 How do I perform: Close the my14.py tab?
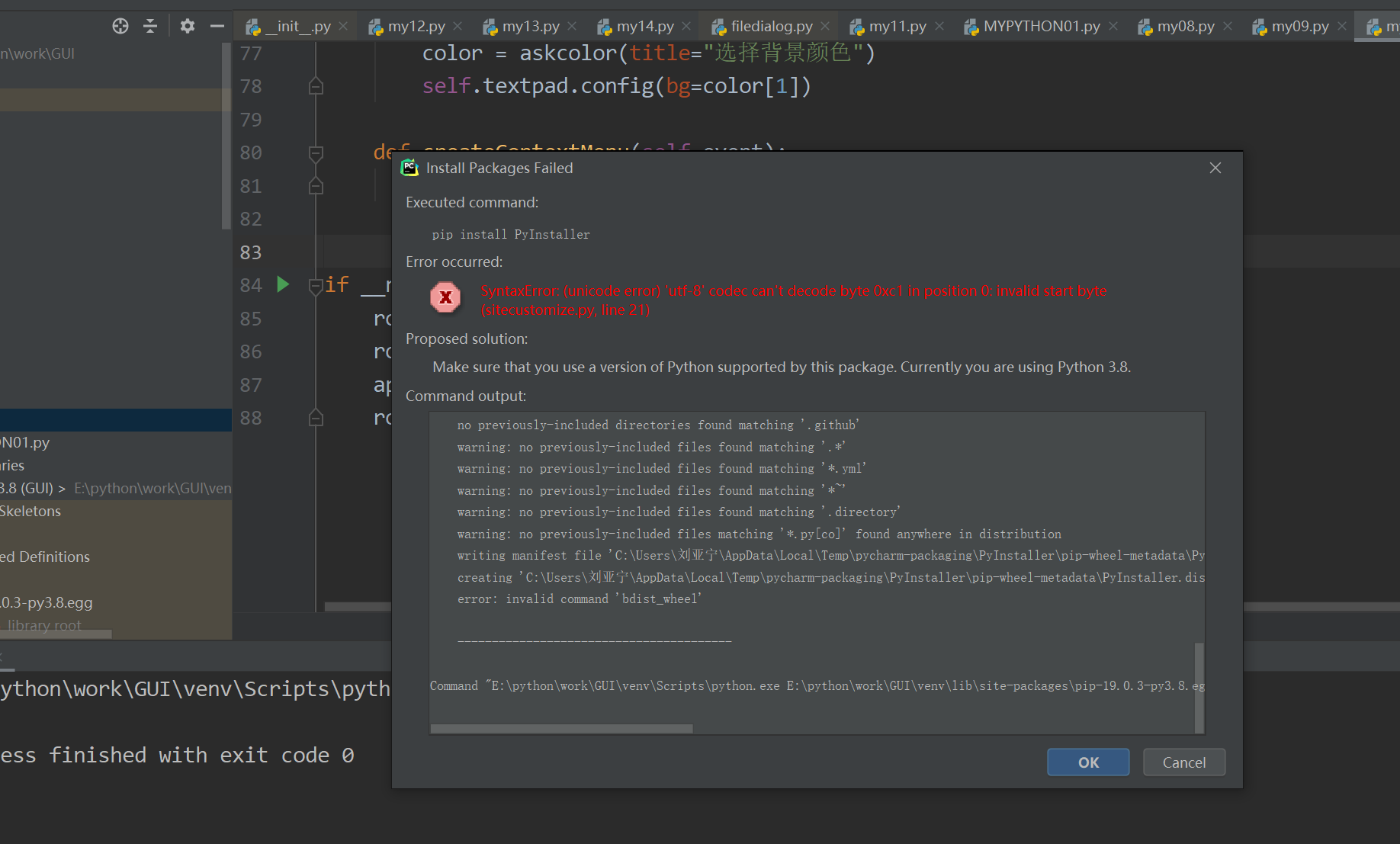point(686,26)
